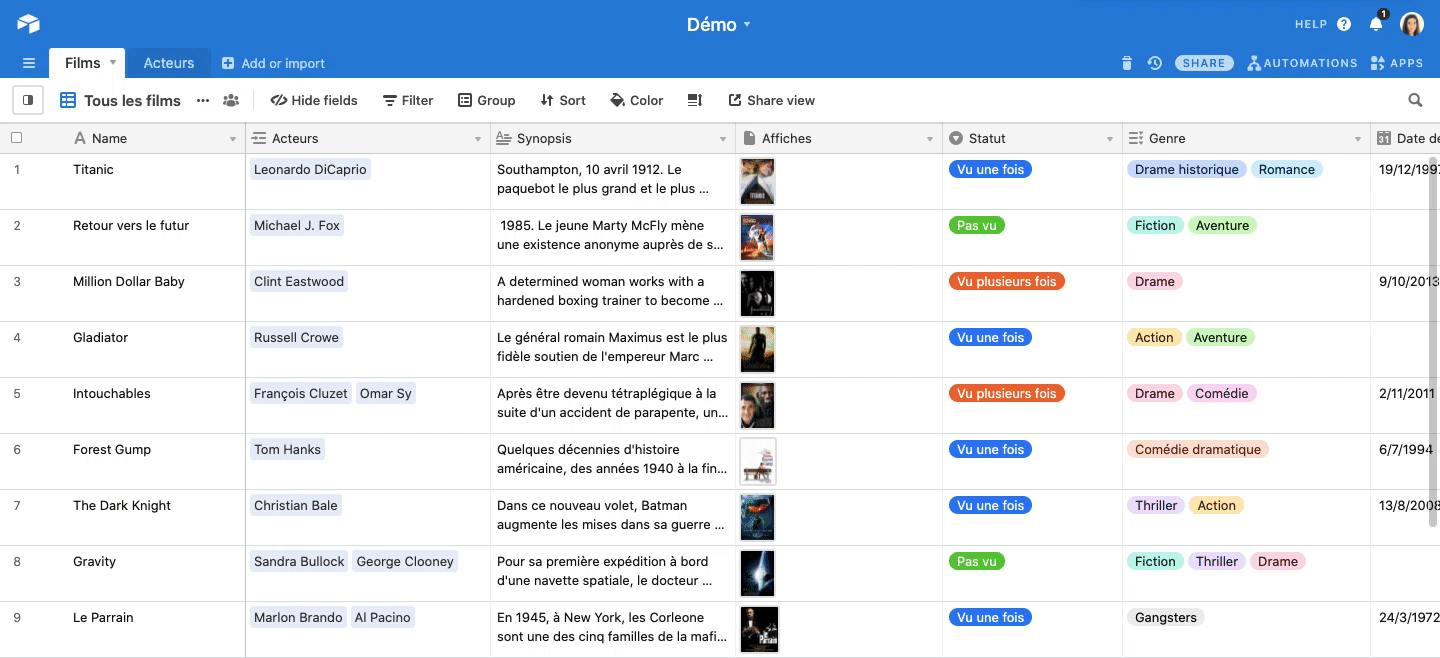
Task: Open the Filter options
Action: [x=408, y=100]
